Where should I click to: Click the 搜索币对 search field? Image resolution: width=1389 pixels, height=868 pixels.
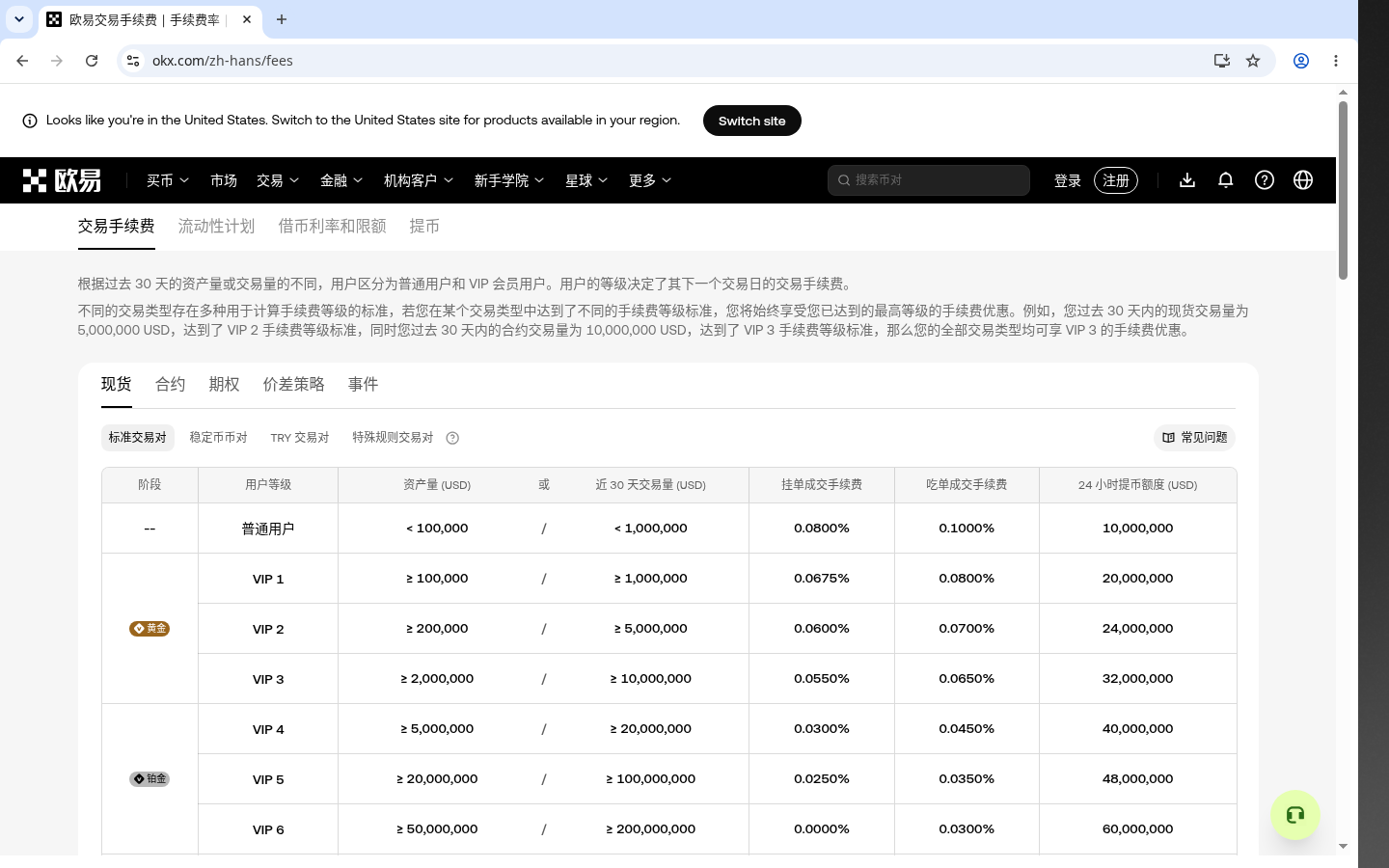pos(929,180)
